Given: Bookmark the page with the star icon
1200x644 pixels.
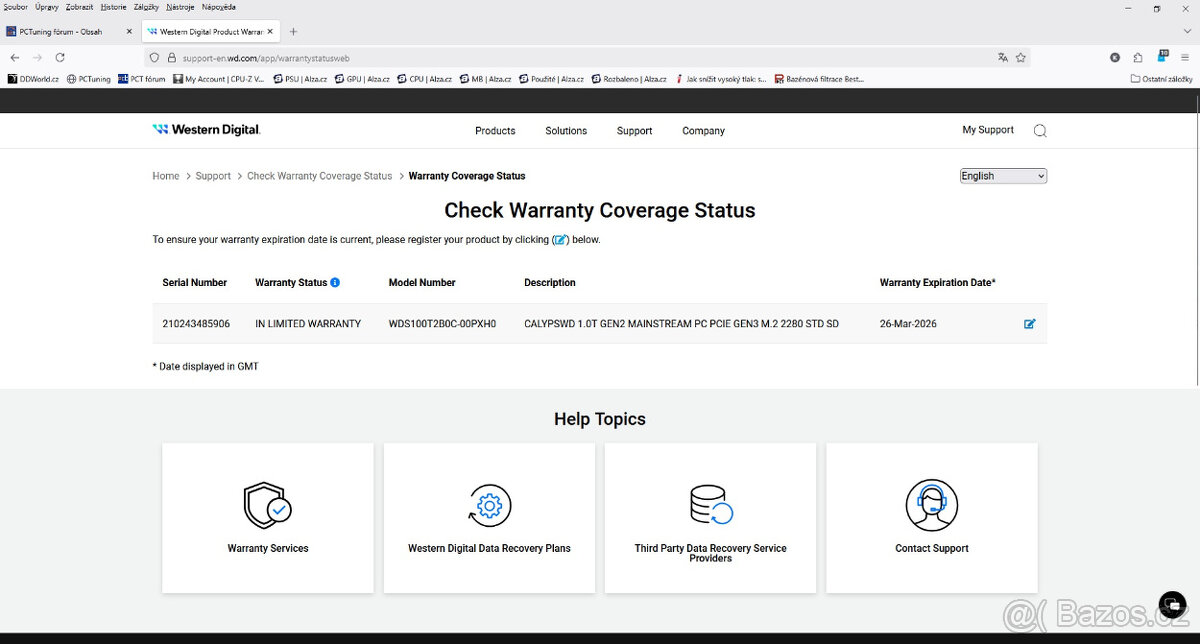Looking at the screenshot, I should pyautogui.click(x=1020, y=58).
